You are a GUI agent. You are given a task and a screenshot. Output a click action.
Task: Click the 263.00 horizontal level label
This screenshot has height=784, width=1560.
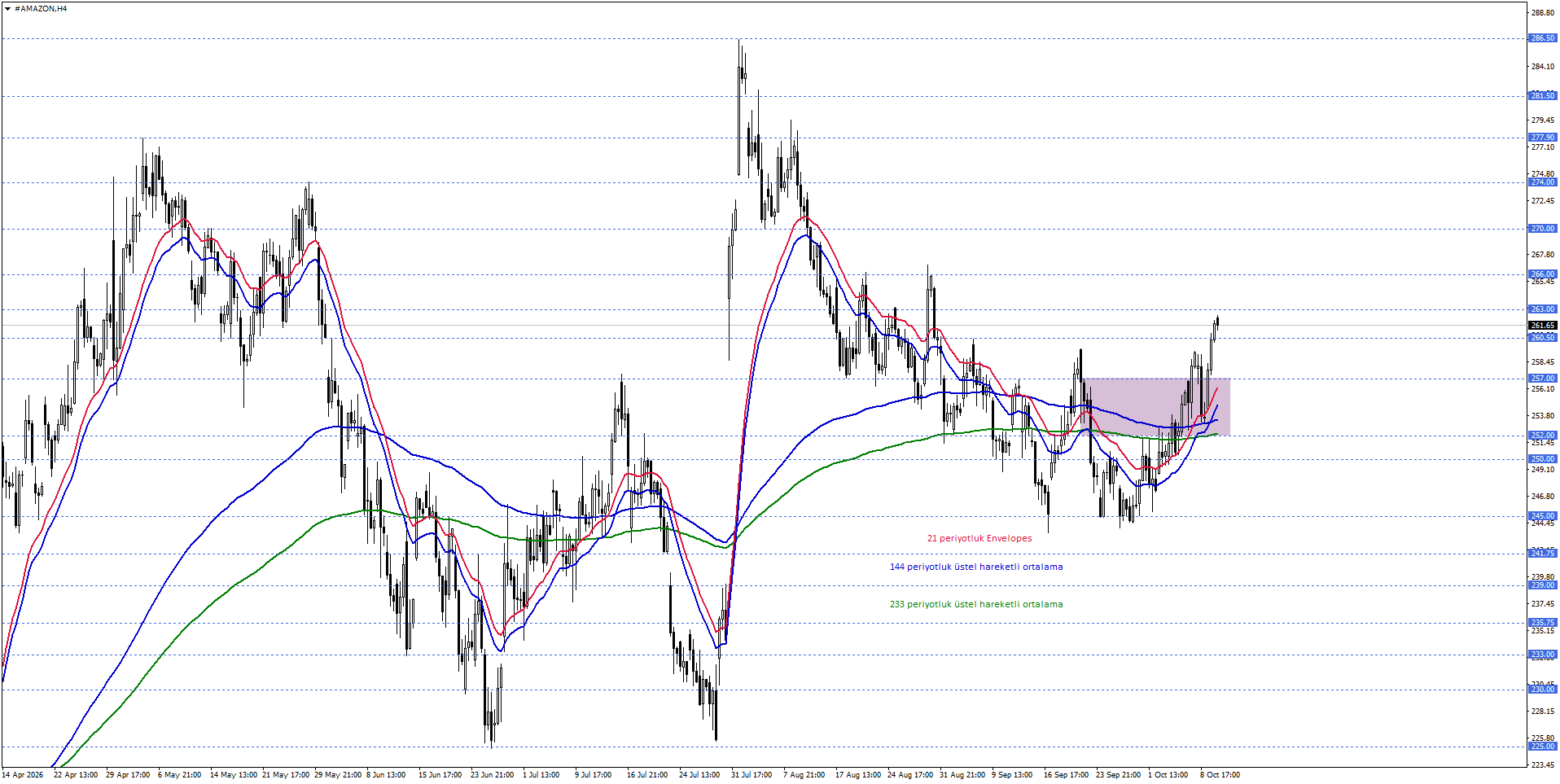click(x=1543, y=309)
